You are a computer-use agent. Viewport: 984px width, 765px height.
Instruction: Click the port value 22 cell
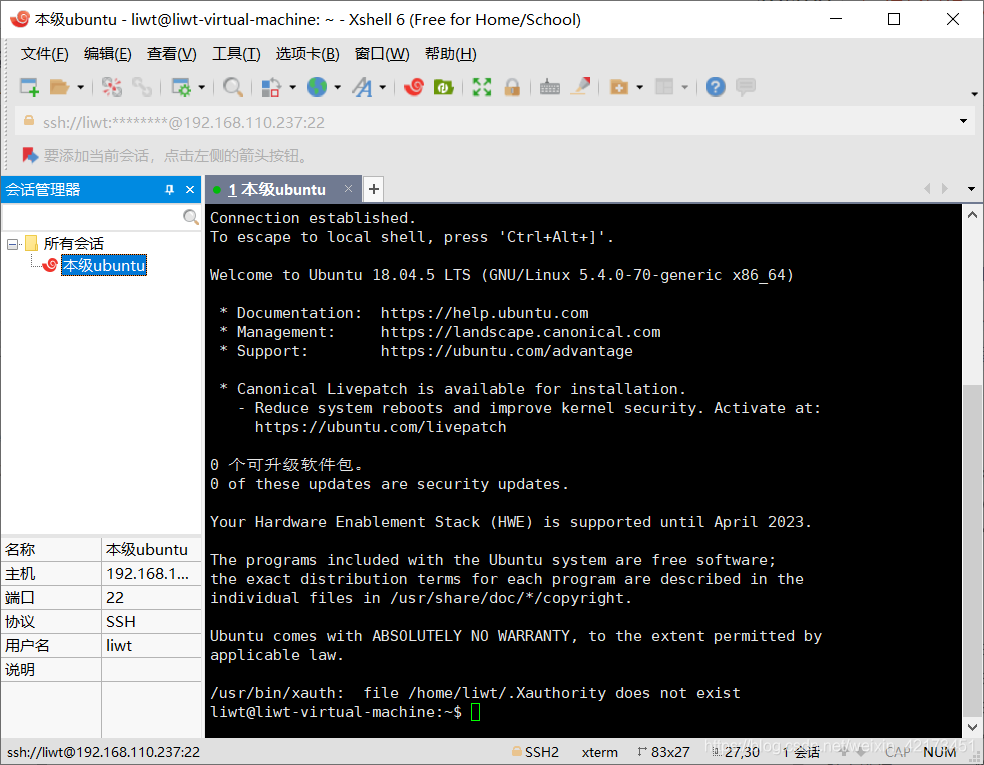151,597
